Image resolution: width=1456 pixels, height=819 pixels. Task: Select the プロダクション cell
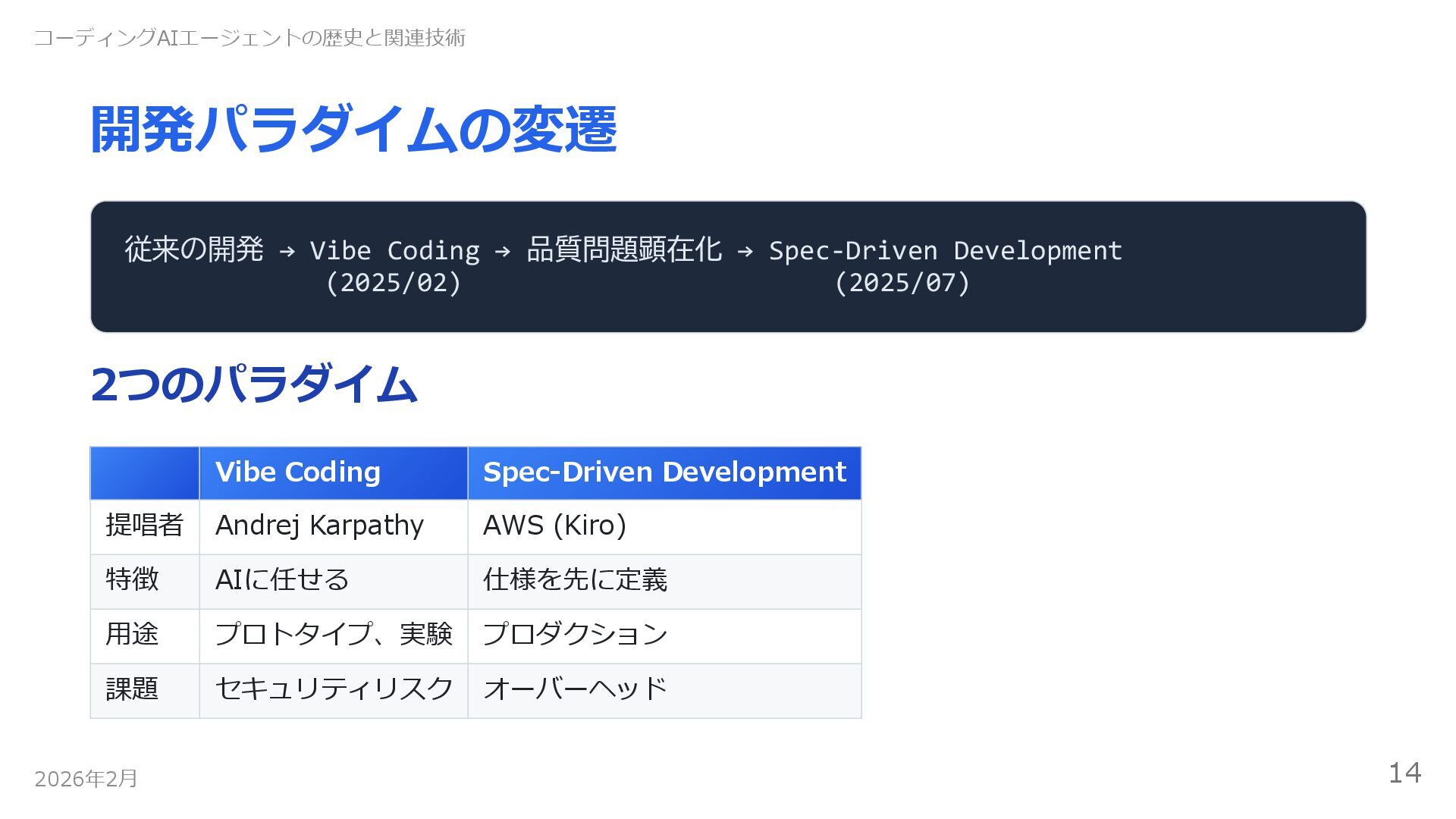tap(575, 635)
